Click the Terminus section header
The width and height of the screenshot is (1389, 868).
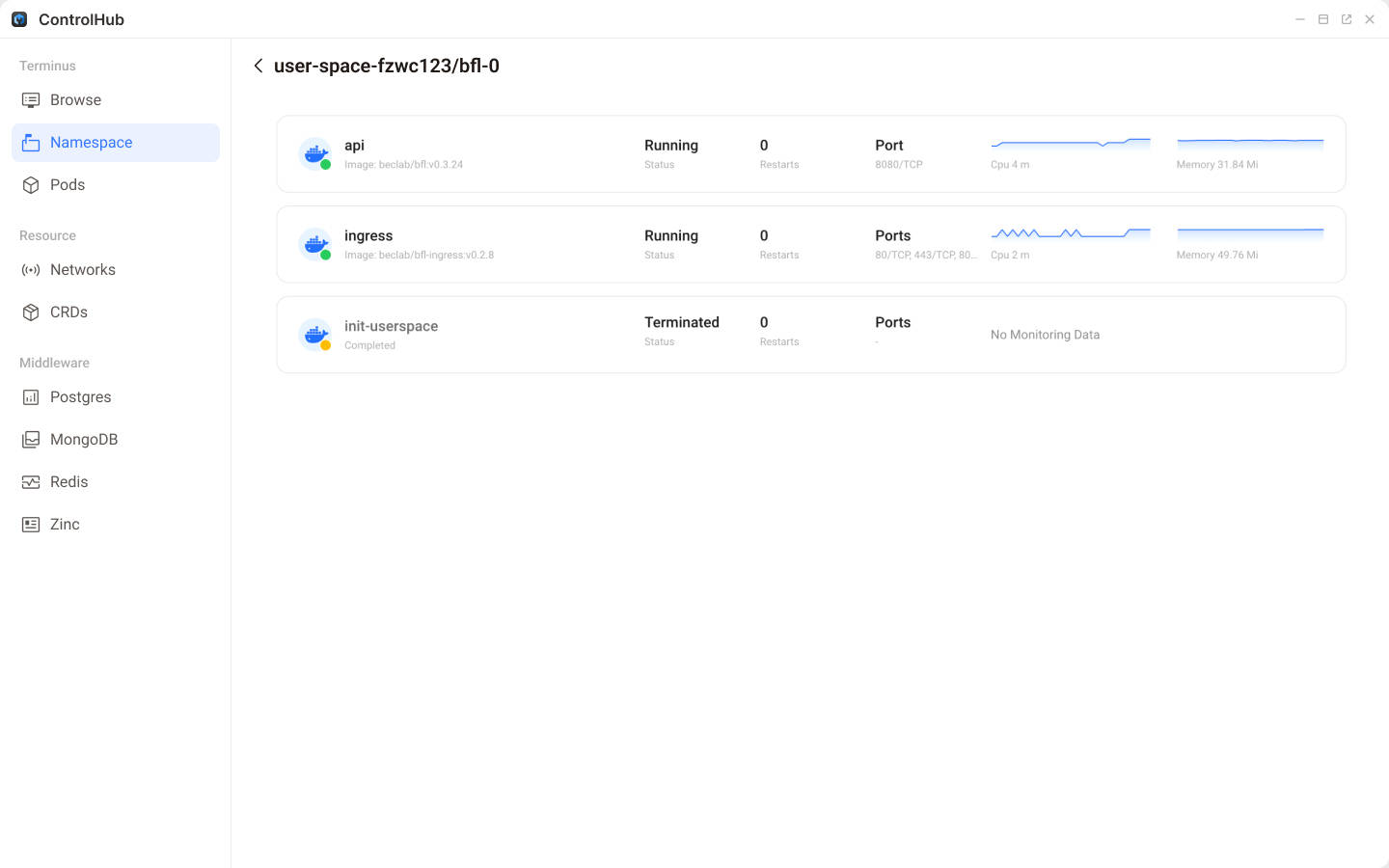47,66
